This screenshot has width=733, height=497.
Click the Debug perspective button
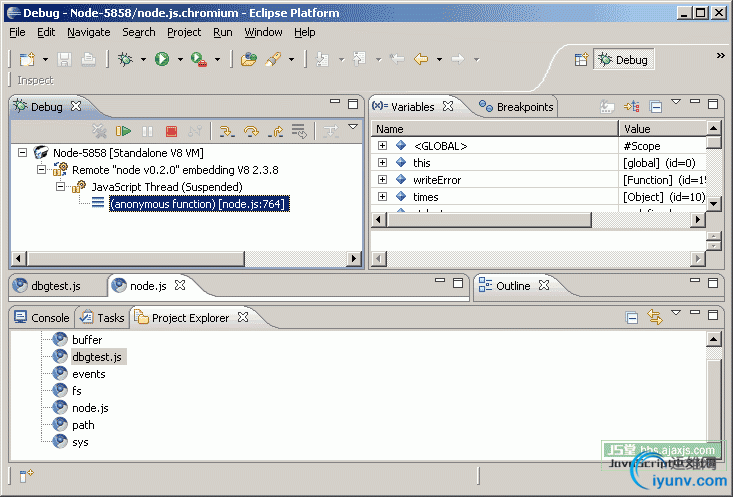624,60
